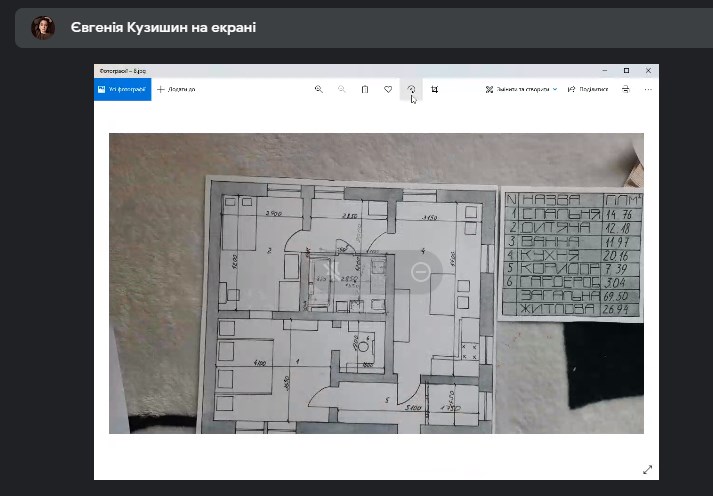
Task: Rotate the photo with the rotate icon
Action: [411, 90]
